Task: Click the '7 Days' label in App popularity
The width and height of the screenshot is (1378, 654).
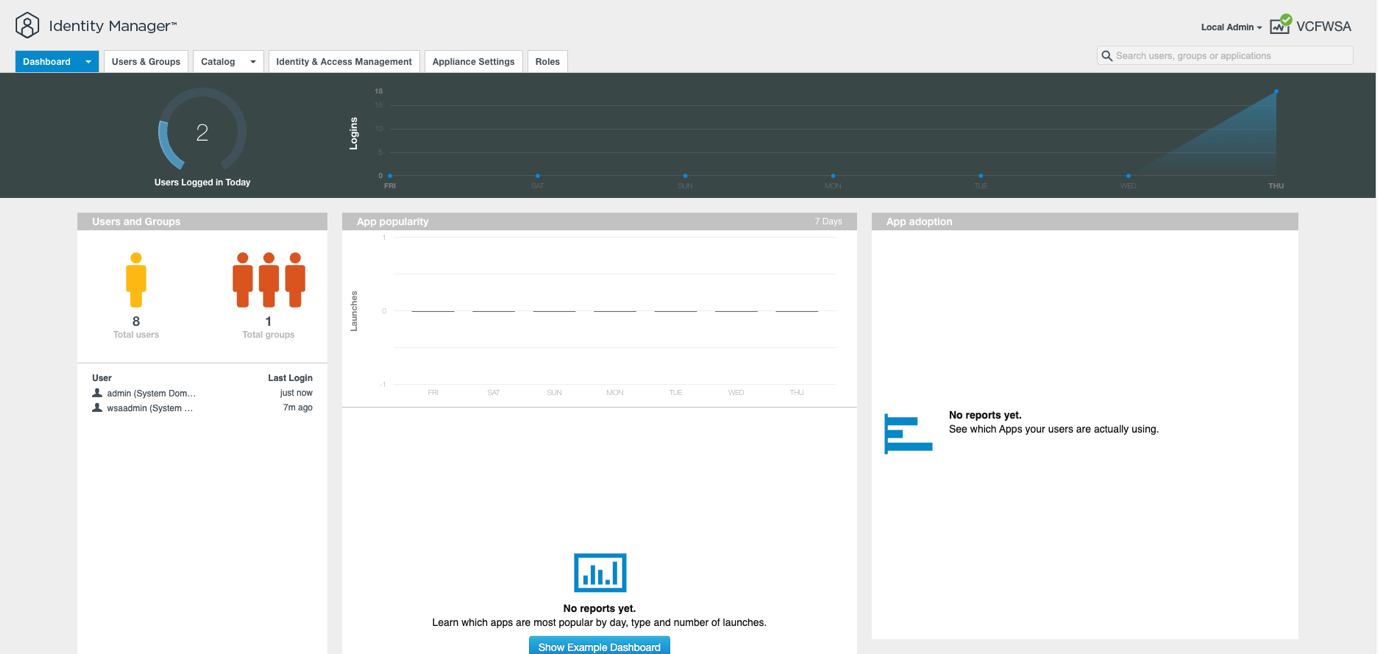Action: [828, 221]
